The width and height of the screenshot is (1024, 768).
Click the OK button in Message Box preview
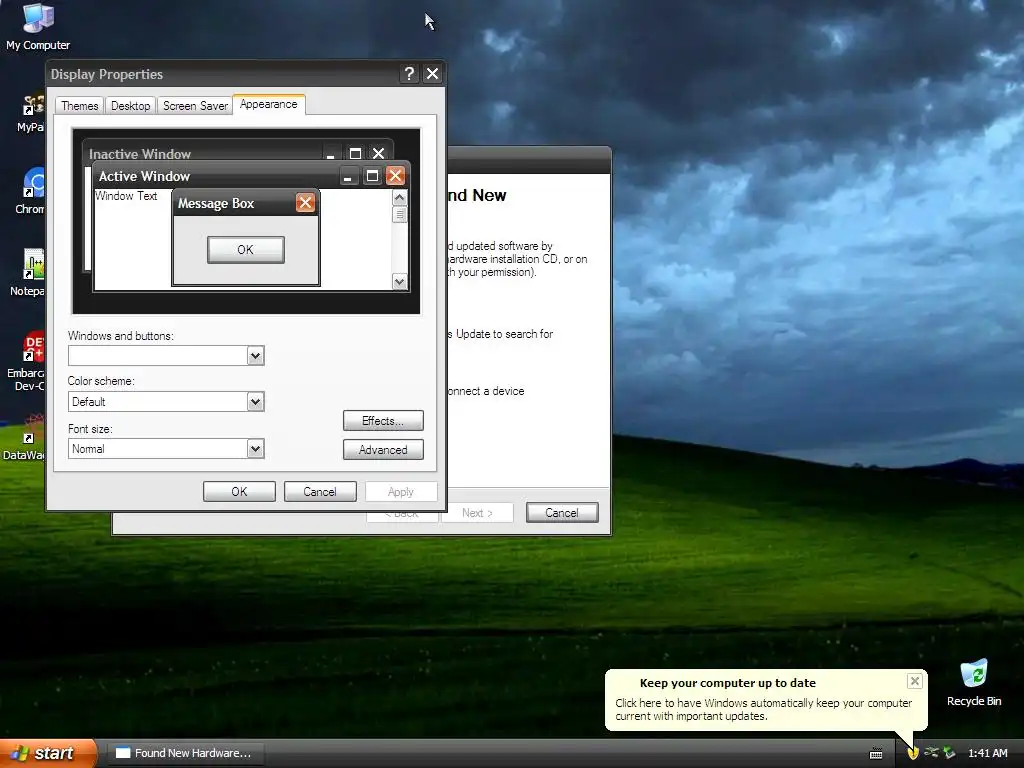tap(246, 249)
